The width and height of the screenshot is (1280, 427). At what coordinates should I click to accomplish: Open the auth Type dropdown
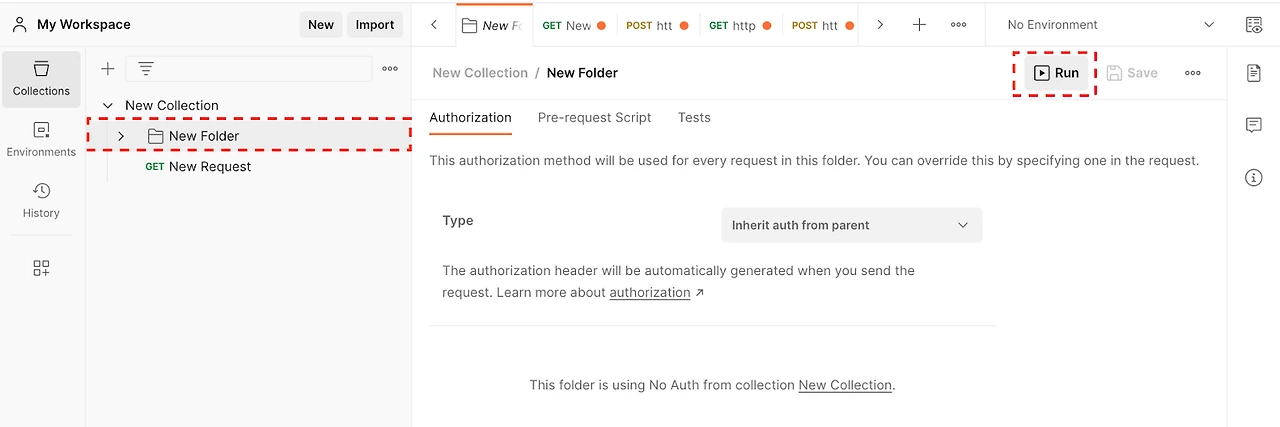[x=851, y=225]
